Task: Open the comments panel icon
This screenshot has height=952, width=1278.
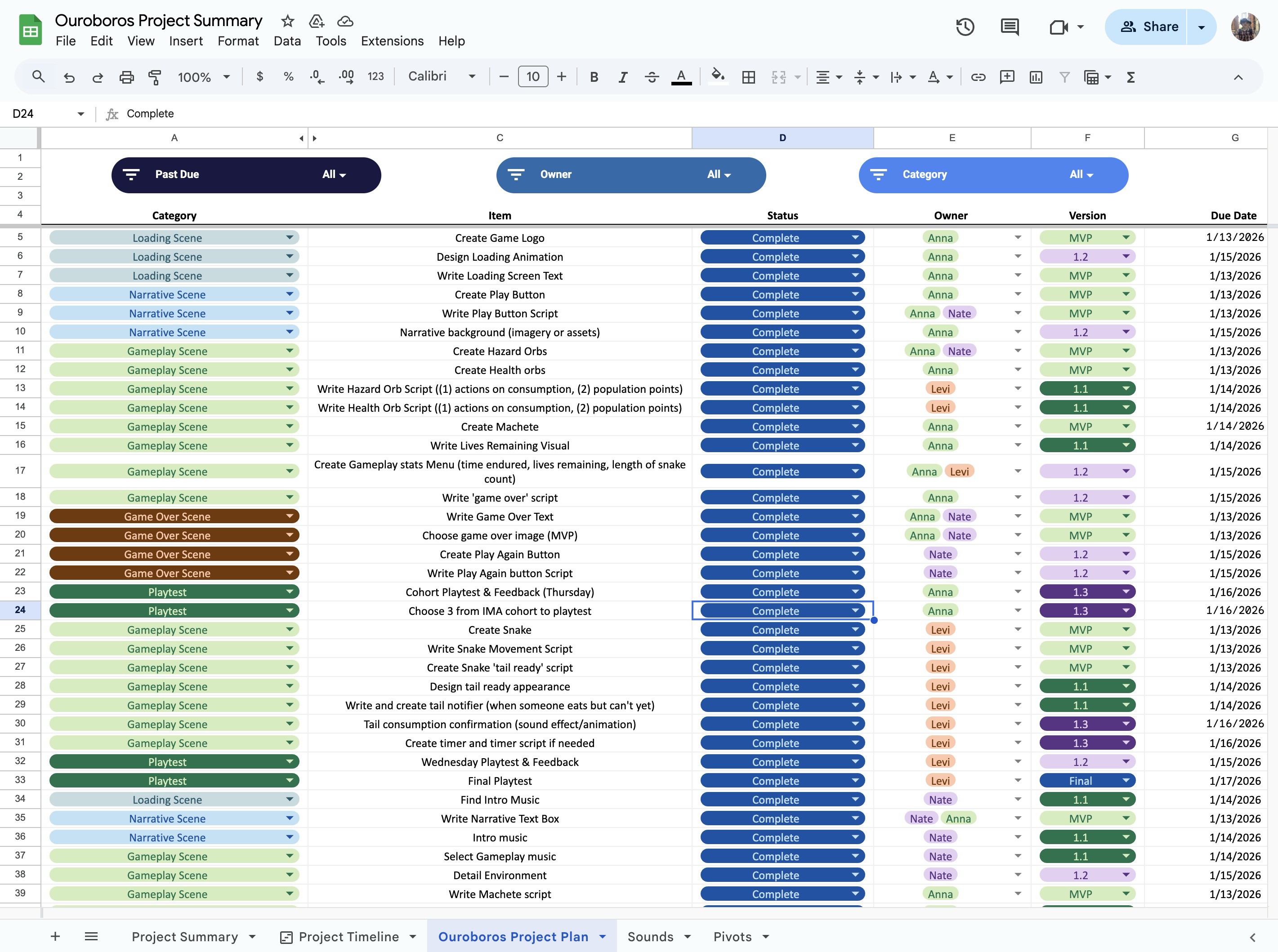Action: pyautogui.click(x=1010, y=27)
